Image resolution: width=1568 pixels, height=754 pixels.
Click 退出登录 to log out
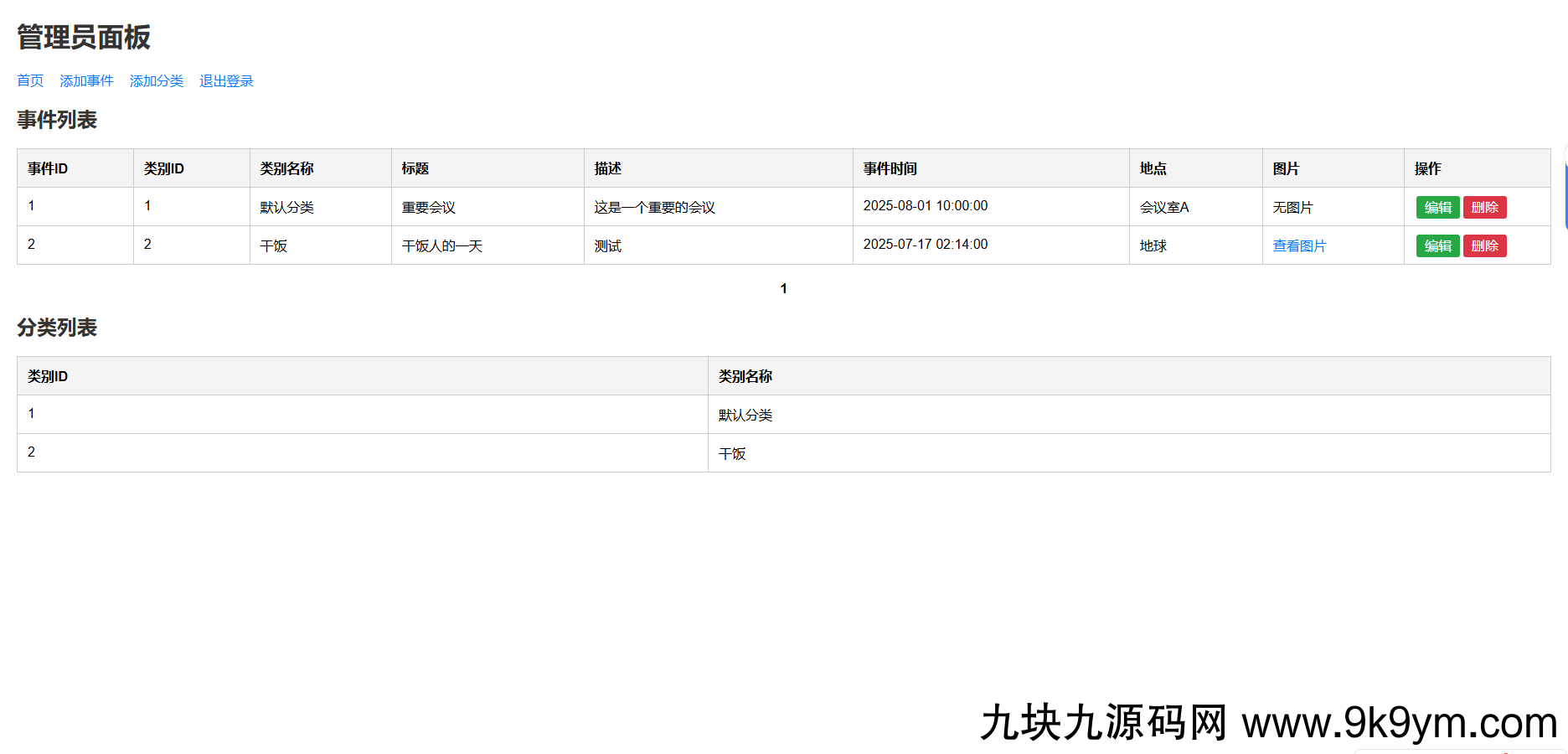[x=225, y=80]
